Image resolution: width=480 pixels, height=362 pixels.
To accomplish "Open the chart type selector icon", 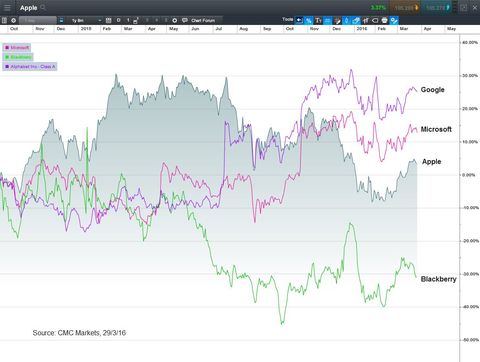I will pos(61,21).
